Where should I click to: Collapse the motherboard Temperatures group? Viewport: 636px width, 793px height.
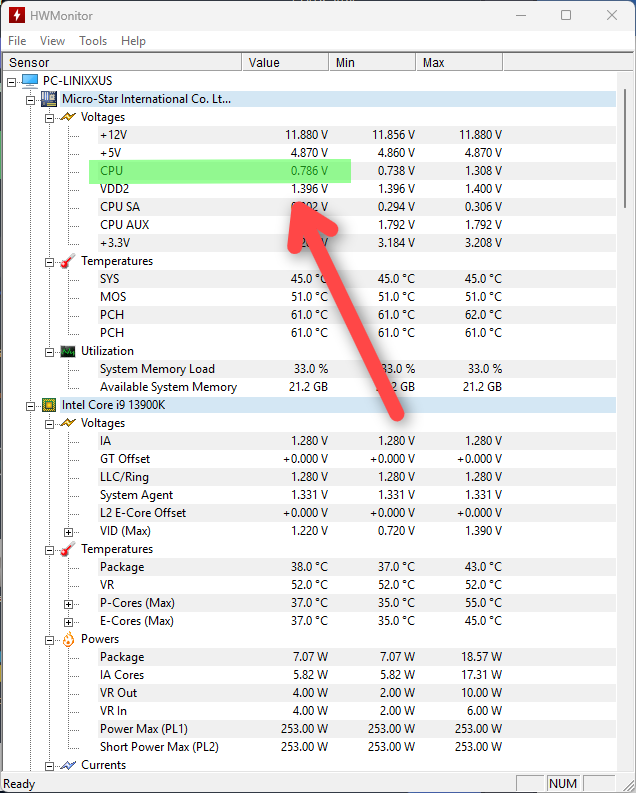(50, 262)
